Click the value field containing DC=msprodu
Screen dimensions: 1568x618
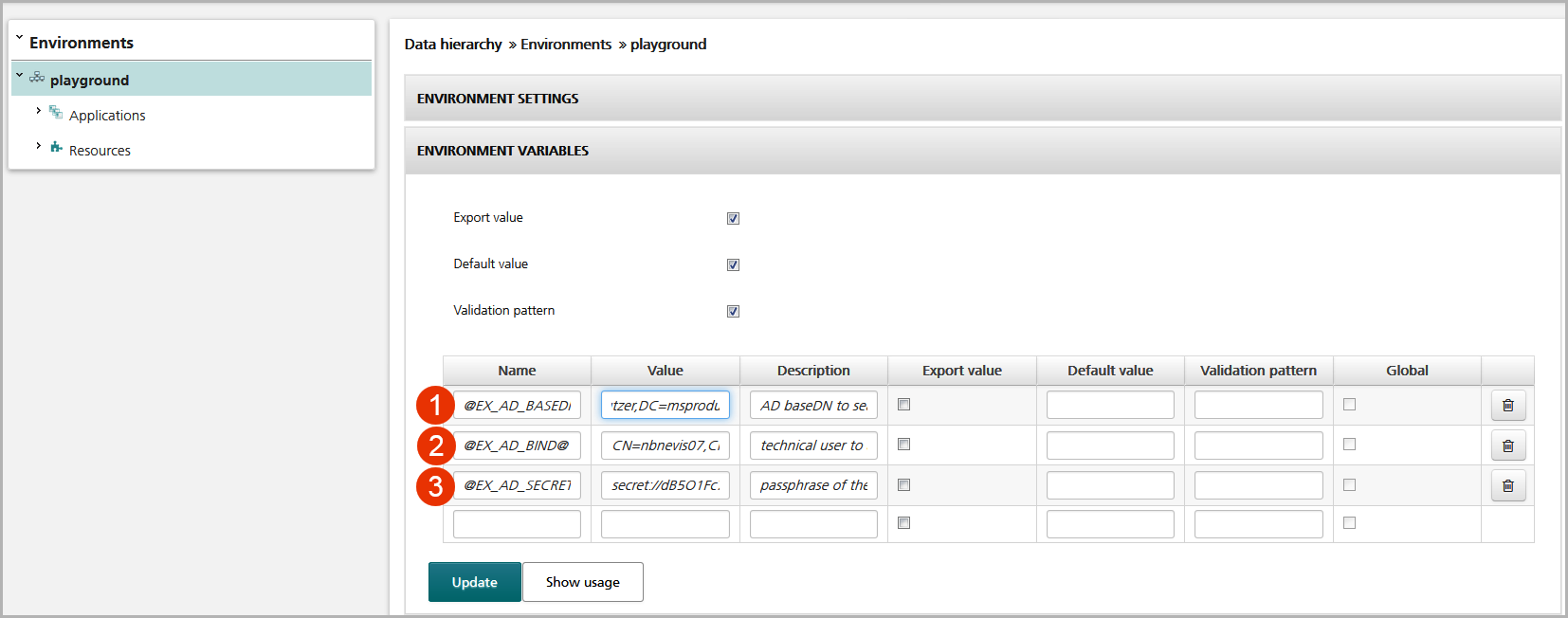coord(665,405)
